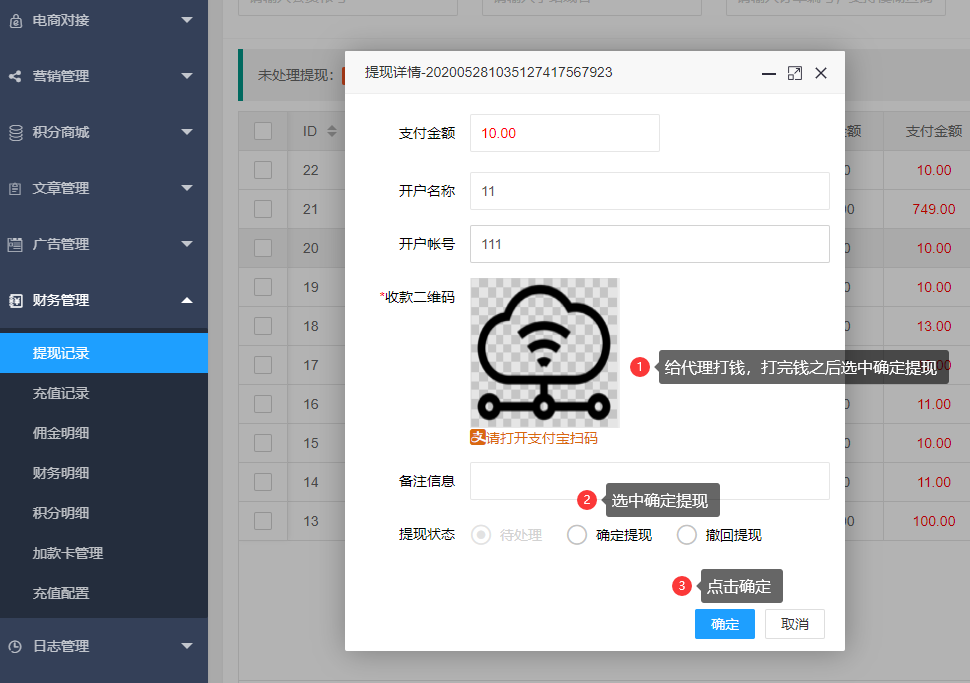
Task: Tick the select-all checkbox in table header
Action: 263,131
